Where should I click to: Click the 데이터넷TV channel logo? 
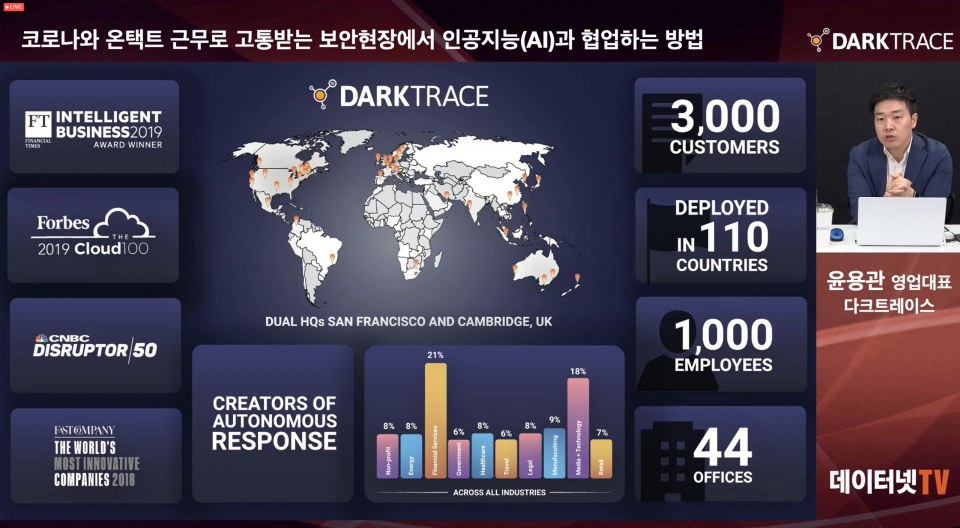pos(889,481)
